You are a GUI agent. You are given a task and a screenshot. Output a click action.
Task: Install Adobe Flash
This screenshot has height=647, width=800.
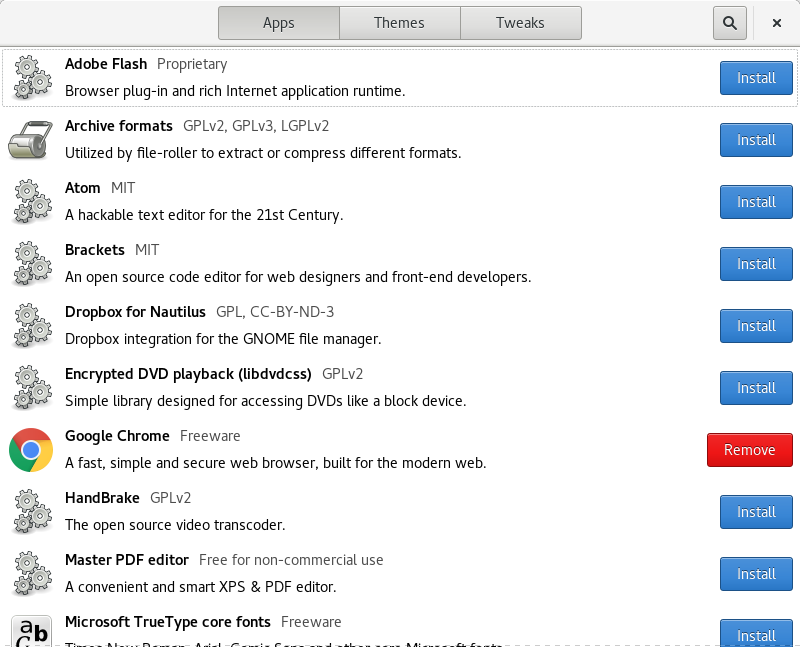756,78
